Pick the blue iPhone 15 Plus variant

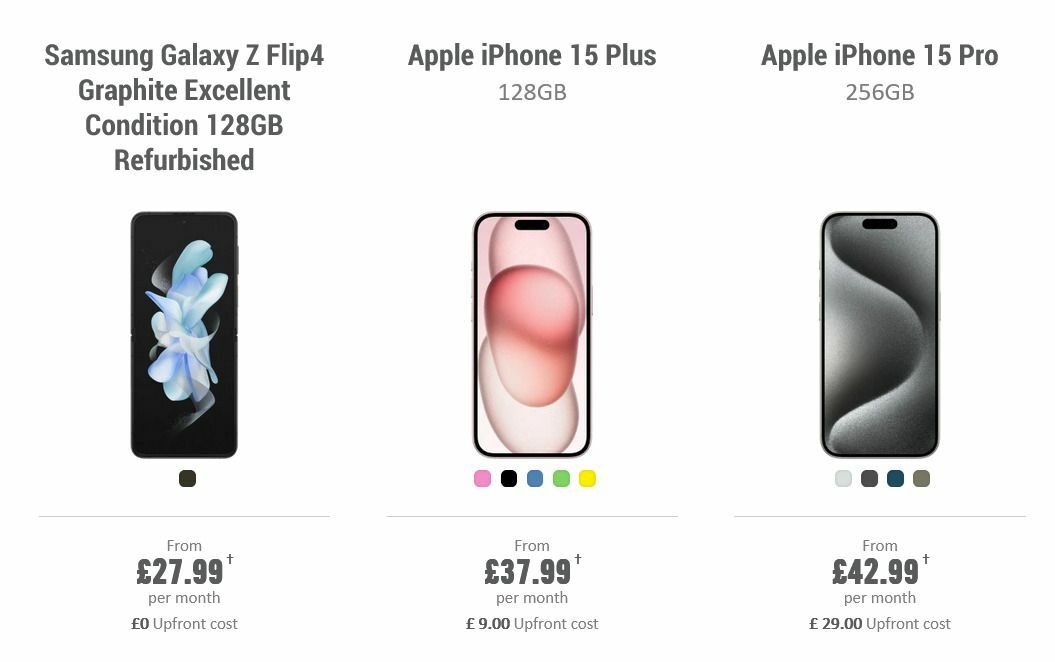click(533, 478)
